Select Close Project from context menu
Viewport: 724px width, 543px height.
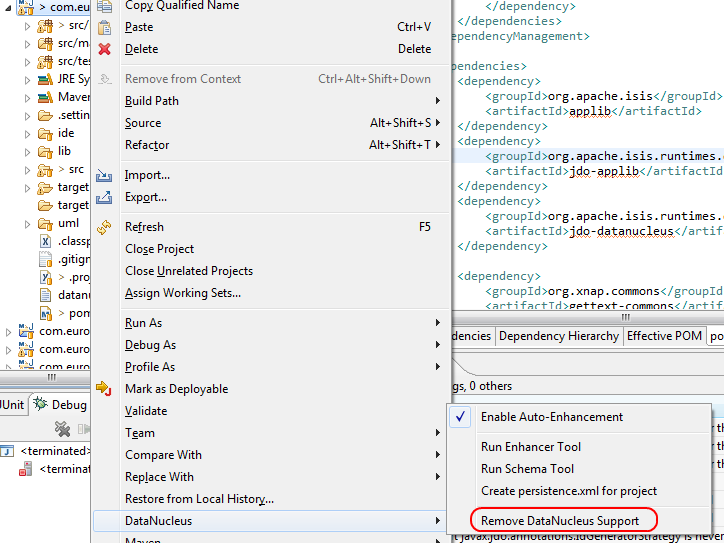coord(159,249)
